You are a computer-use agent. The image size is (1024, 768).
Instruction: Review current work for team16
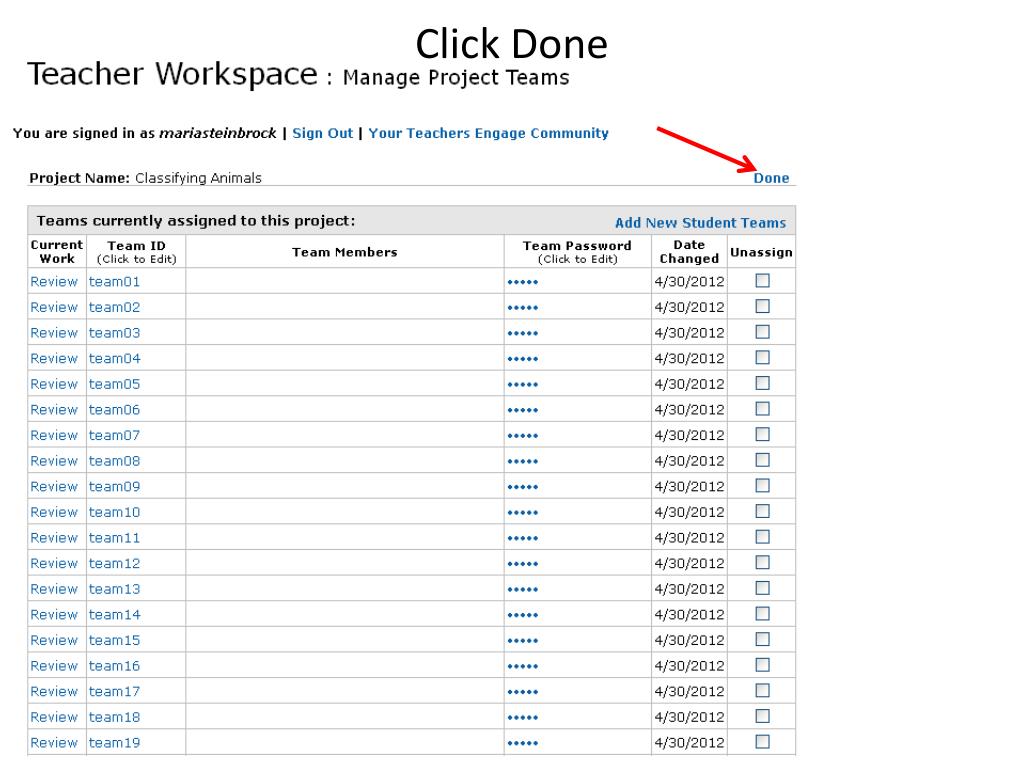point(54,666)
